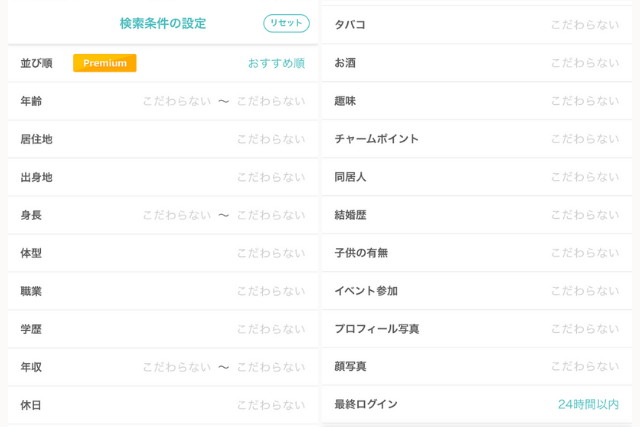Select the maximum 年収 value

271,367
